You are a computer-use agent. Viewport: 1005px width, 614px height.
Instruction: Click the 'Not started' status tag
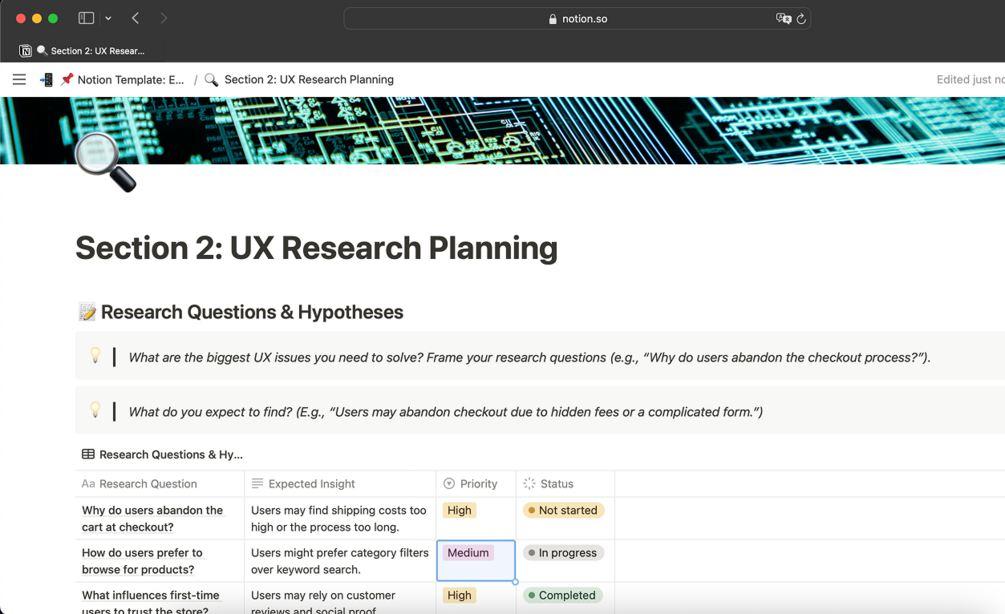point(563,510)
